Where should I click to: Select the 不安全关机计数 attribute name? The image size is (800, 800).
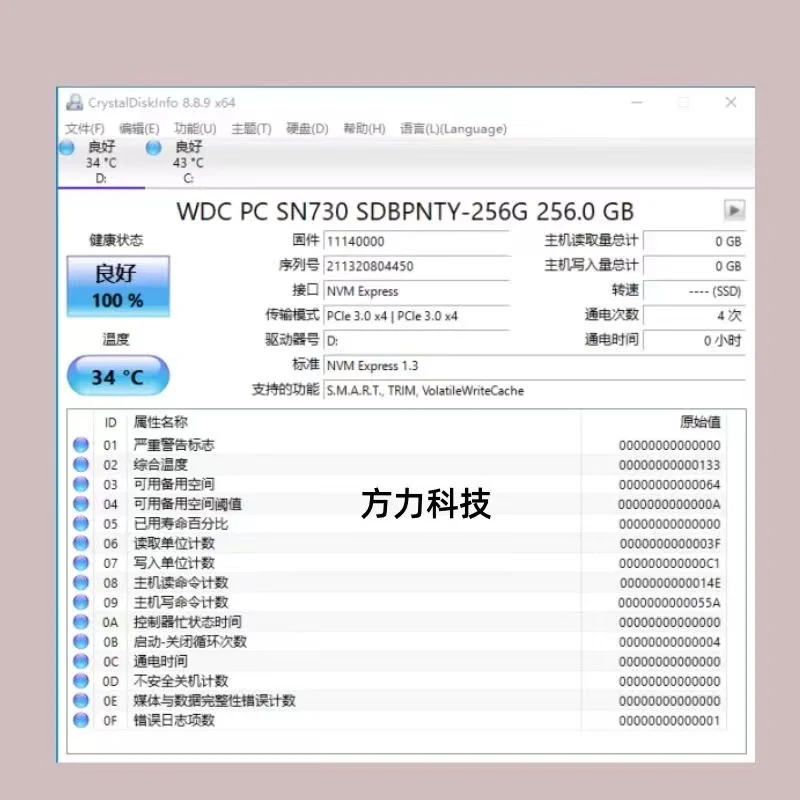(x=181, y=681)
